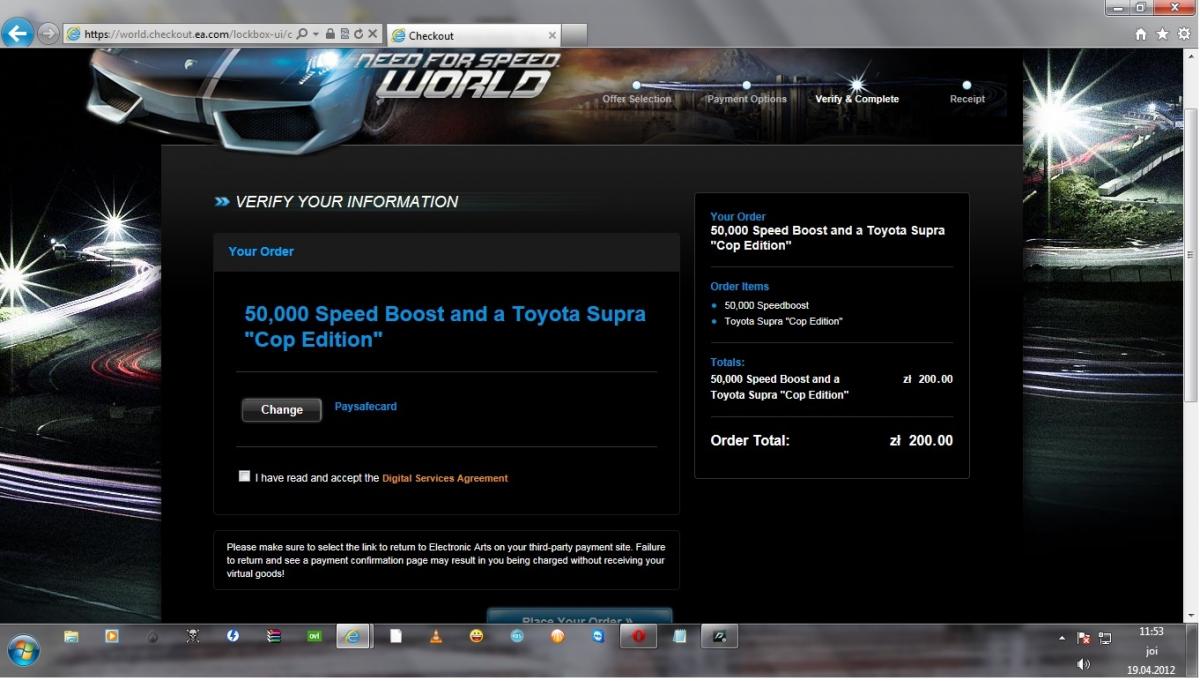
Task: Stop loading with the address bar X
Action: 372,34
